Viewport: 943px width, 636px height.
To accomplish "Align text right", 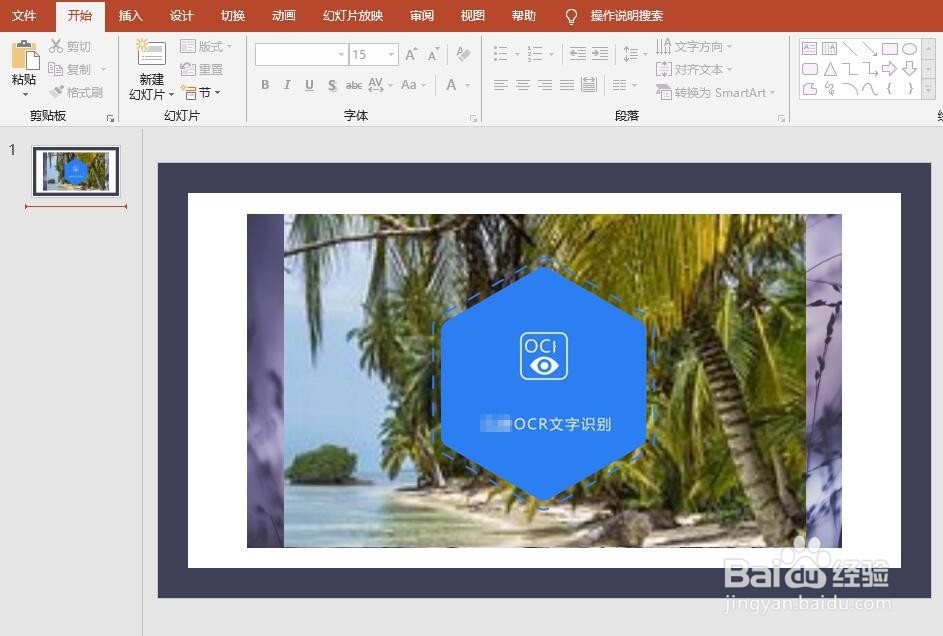I will [x=545, y=85].
